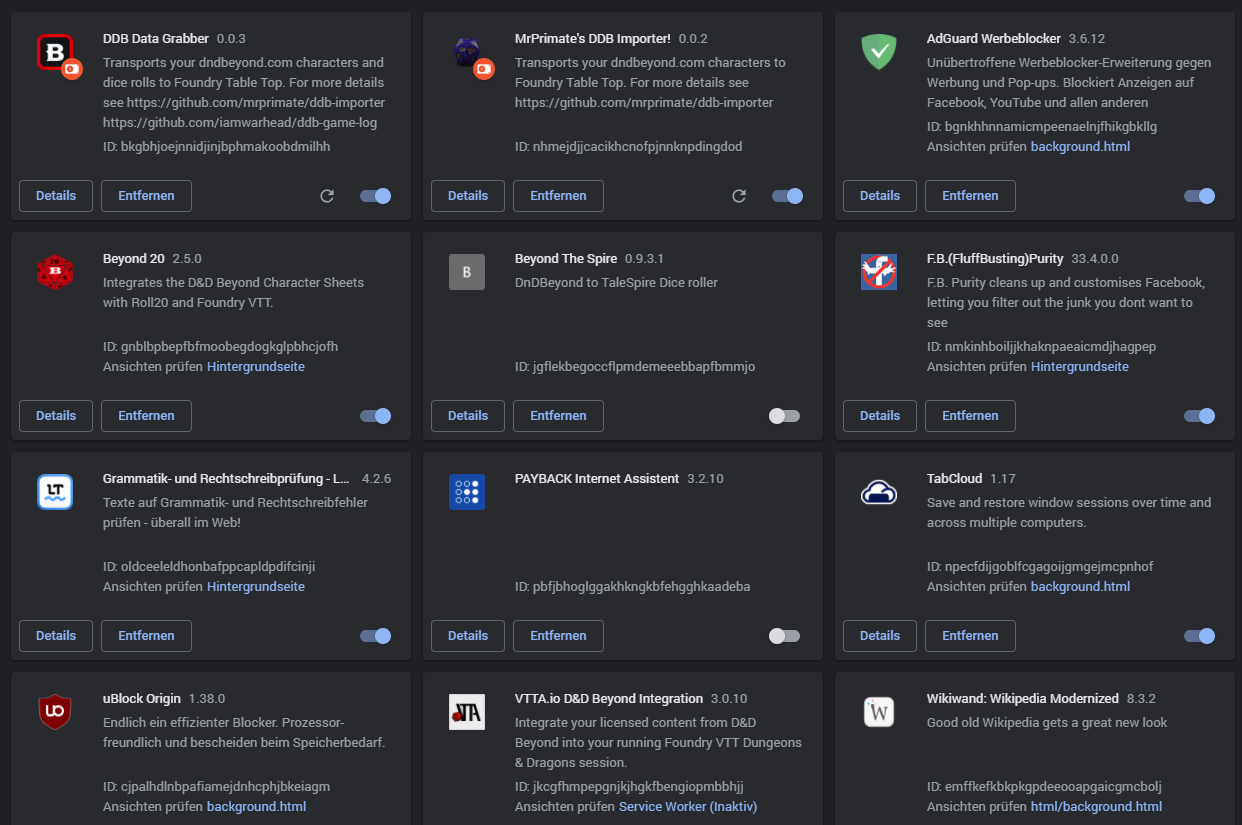Open Beyond 20 Hintergrundseite link

click(256, 367)
